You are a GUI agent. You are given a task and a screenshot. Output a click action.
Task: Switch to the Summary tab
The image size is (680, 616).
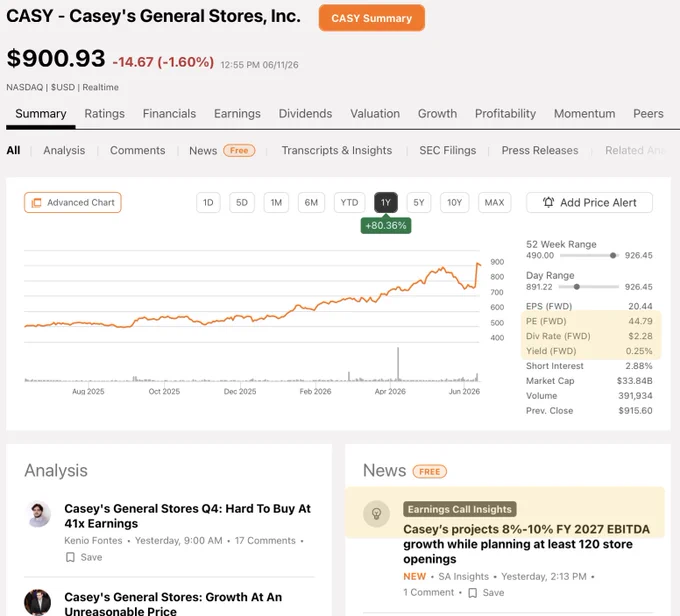coord(41,114)
